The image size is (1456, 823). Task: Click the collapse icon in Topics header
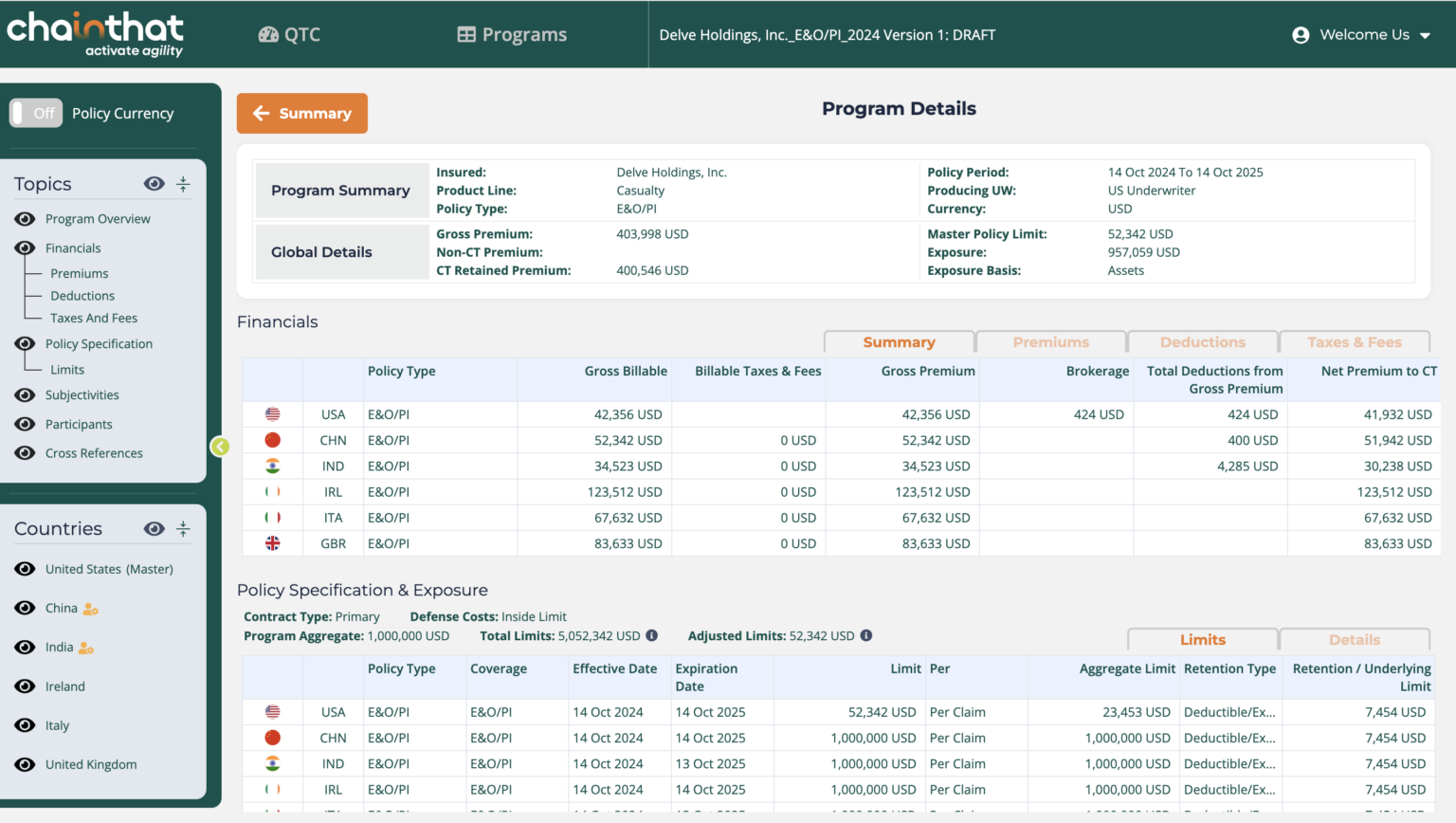pyautogui.click(x=184, y=184)
